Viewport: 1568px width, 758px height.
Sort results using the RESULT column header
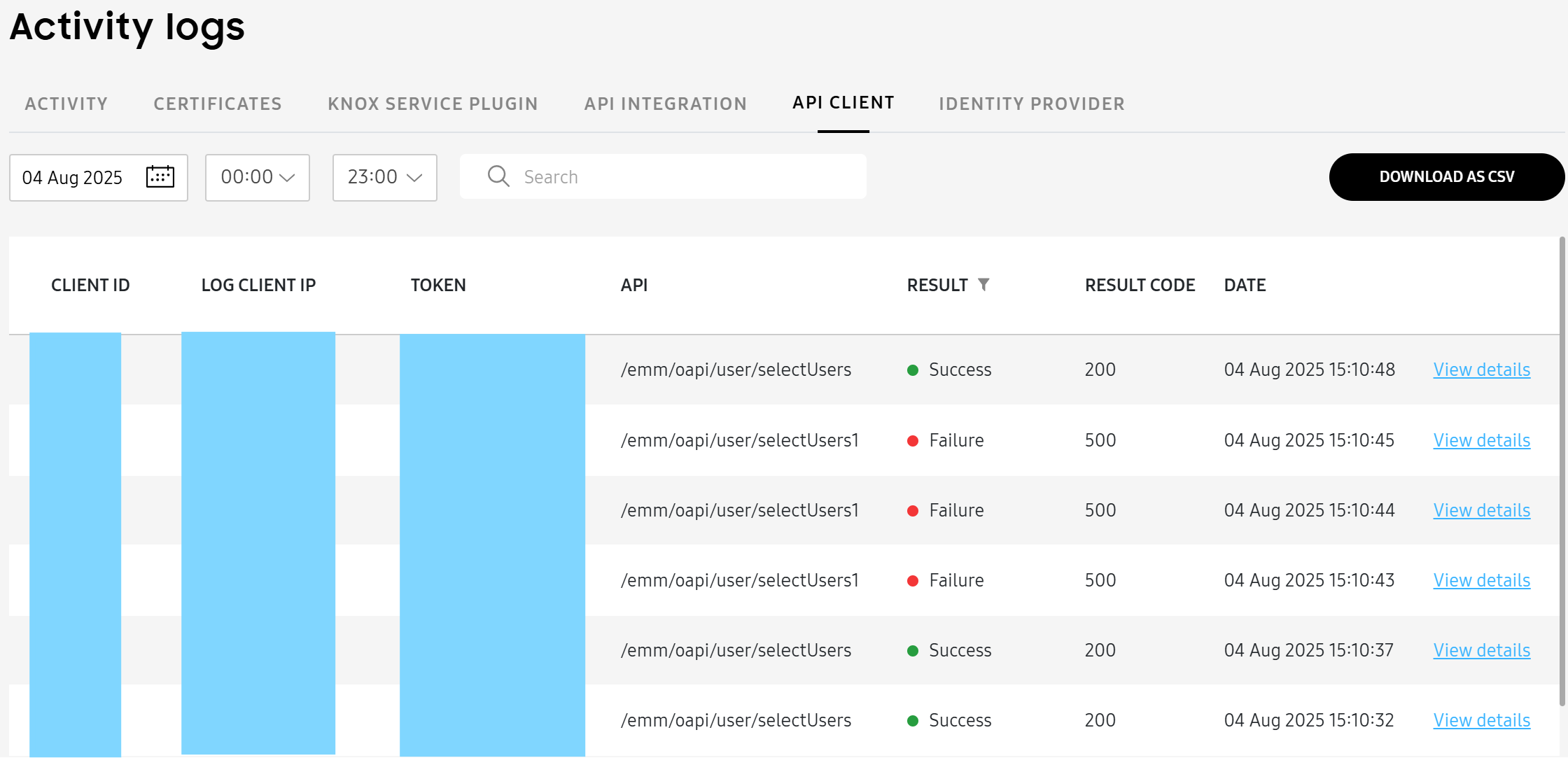[x=938, y=284]
